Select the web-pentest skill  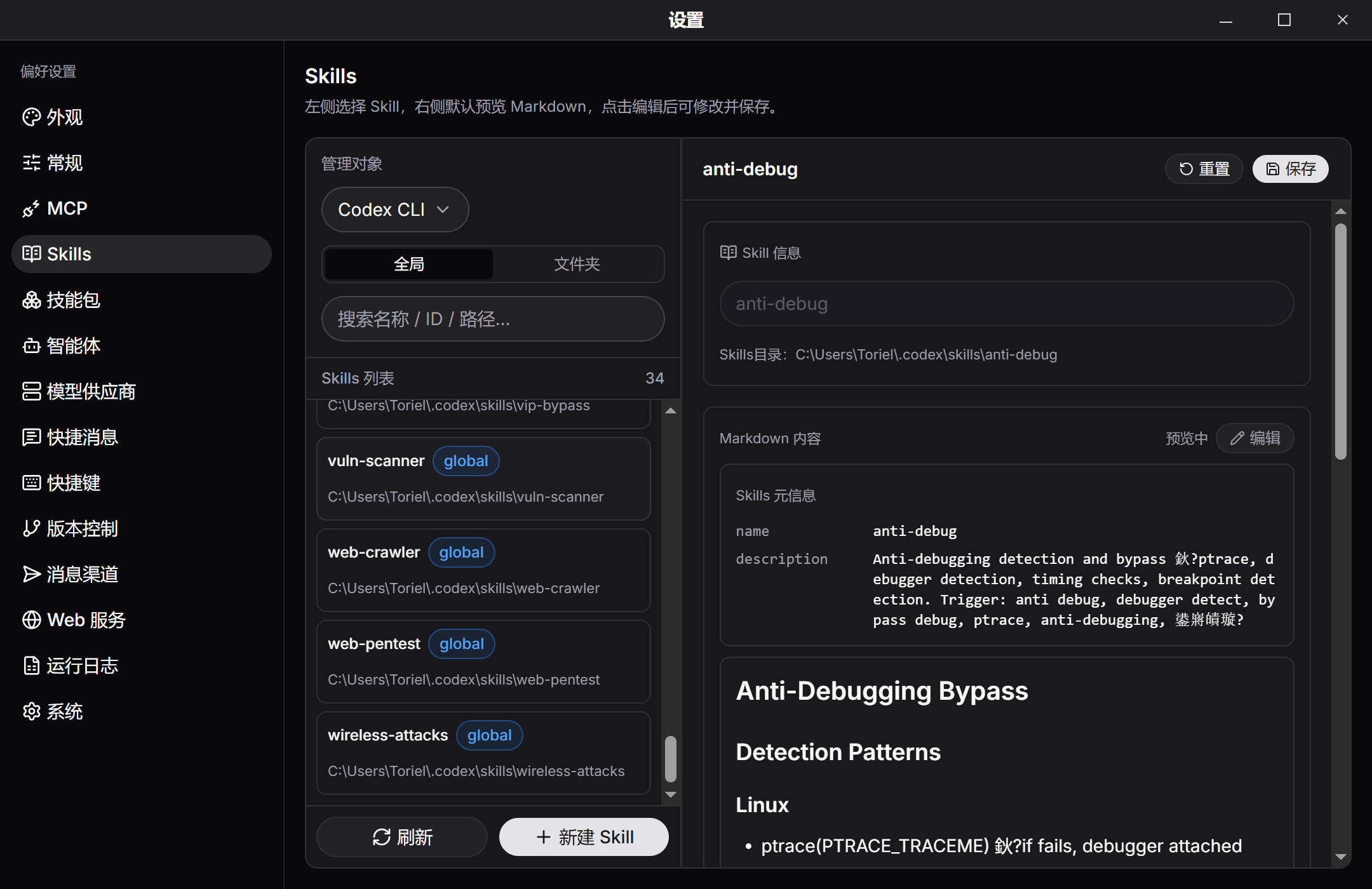click(x=483, y=662)
